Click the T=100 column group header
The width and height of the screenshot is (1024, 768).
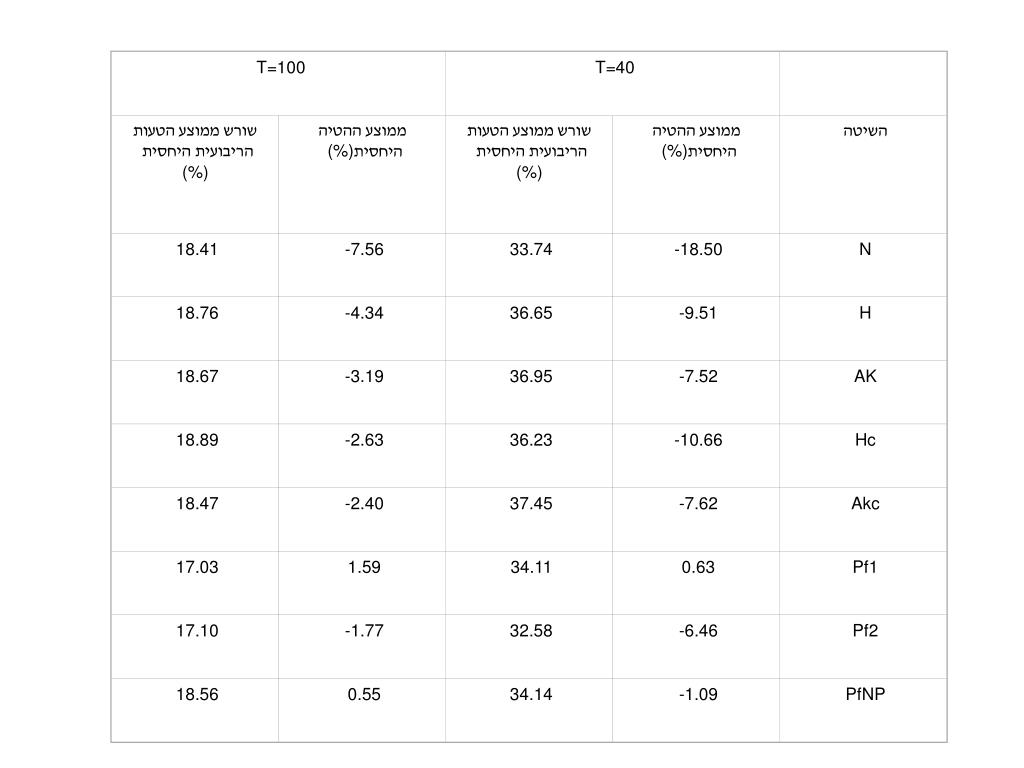pos(280,68)
